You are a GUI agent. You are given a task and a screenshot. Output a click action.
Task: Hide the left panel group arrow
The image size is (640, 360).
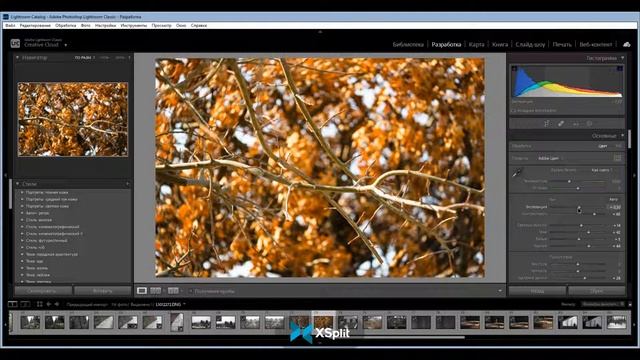click(x=5, y=176)
